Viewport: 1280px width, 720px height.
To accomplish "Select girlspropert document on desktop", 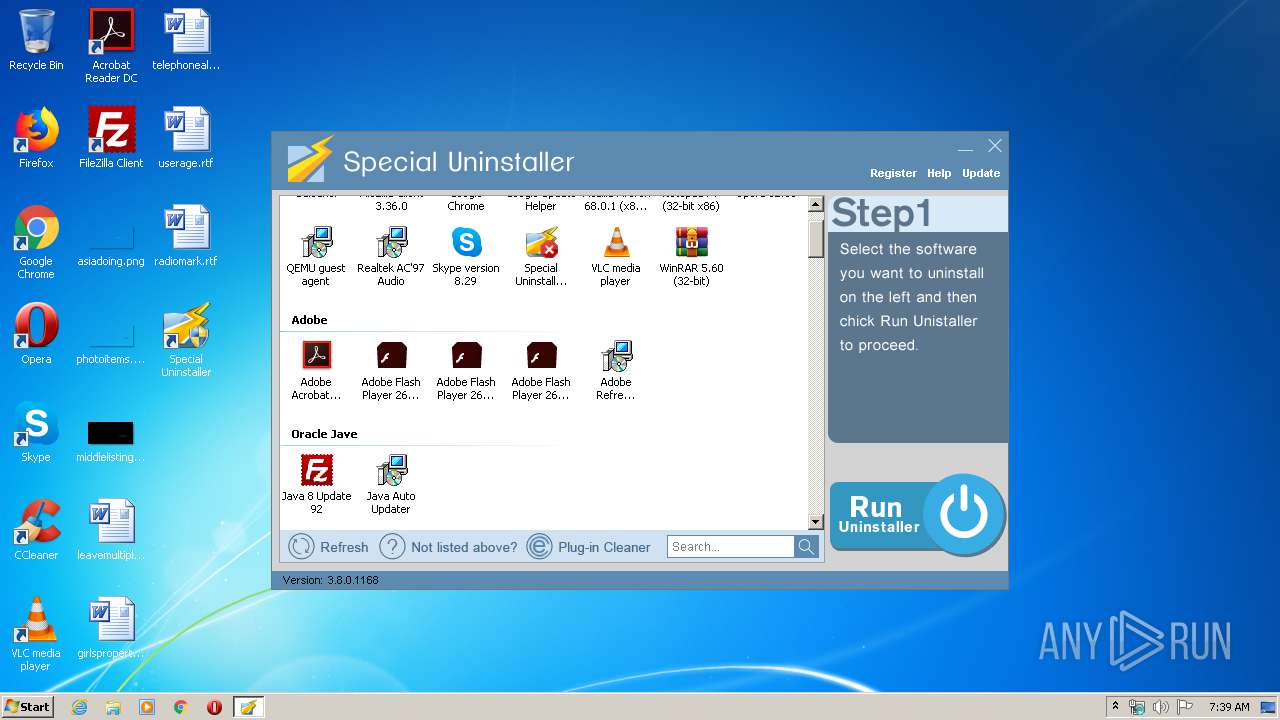I will click(111, 628).
